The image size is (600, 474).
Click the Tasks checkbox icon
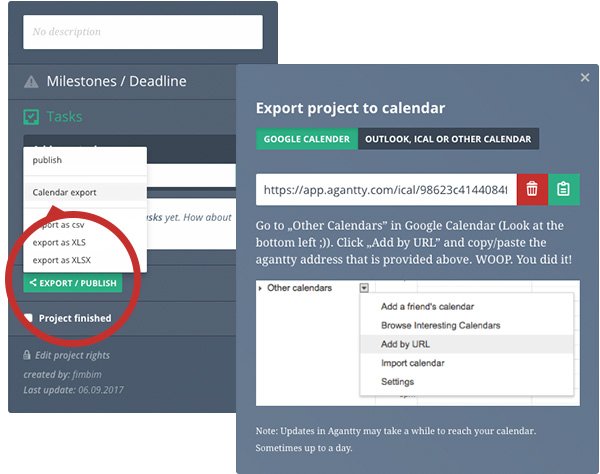pyautogui.click(x=31, y=117)
